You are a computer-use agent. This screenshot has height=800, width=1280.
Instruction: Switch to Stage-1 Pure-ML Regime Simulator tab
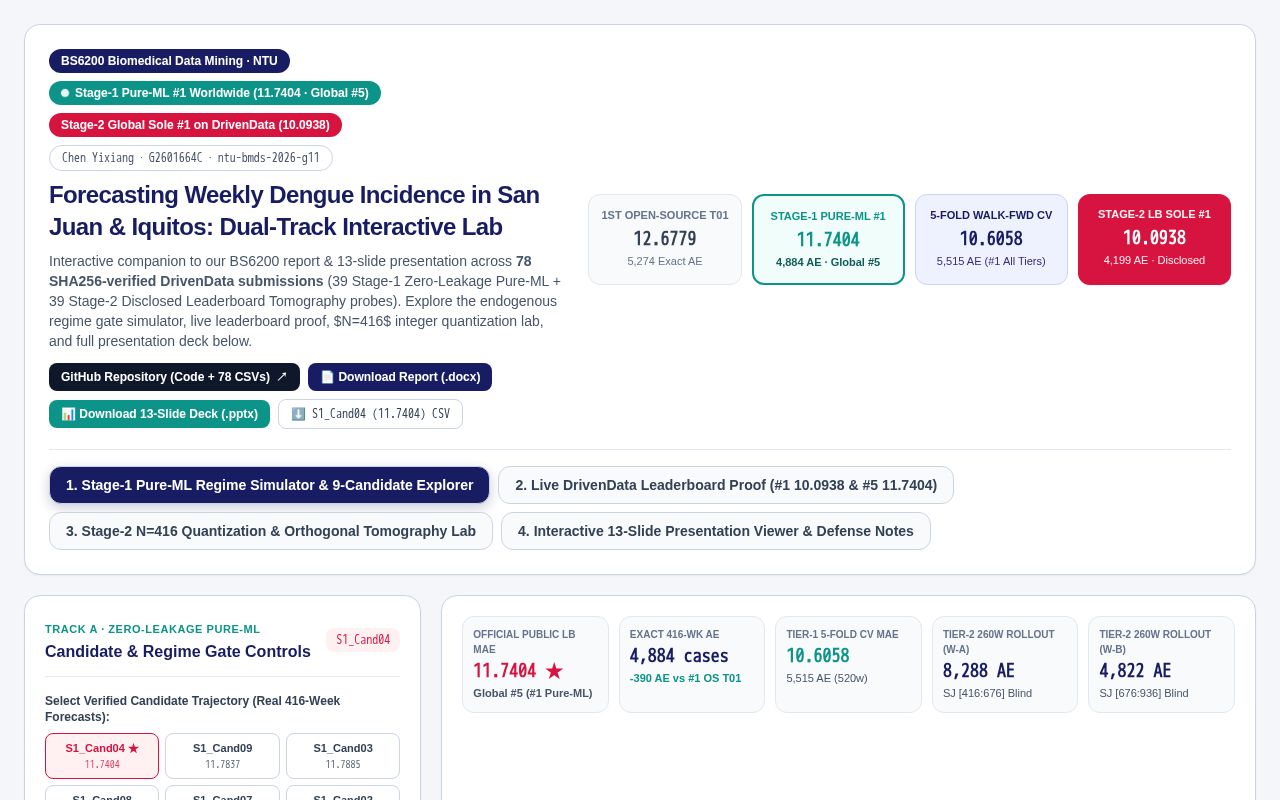(x=269, y=485)
